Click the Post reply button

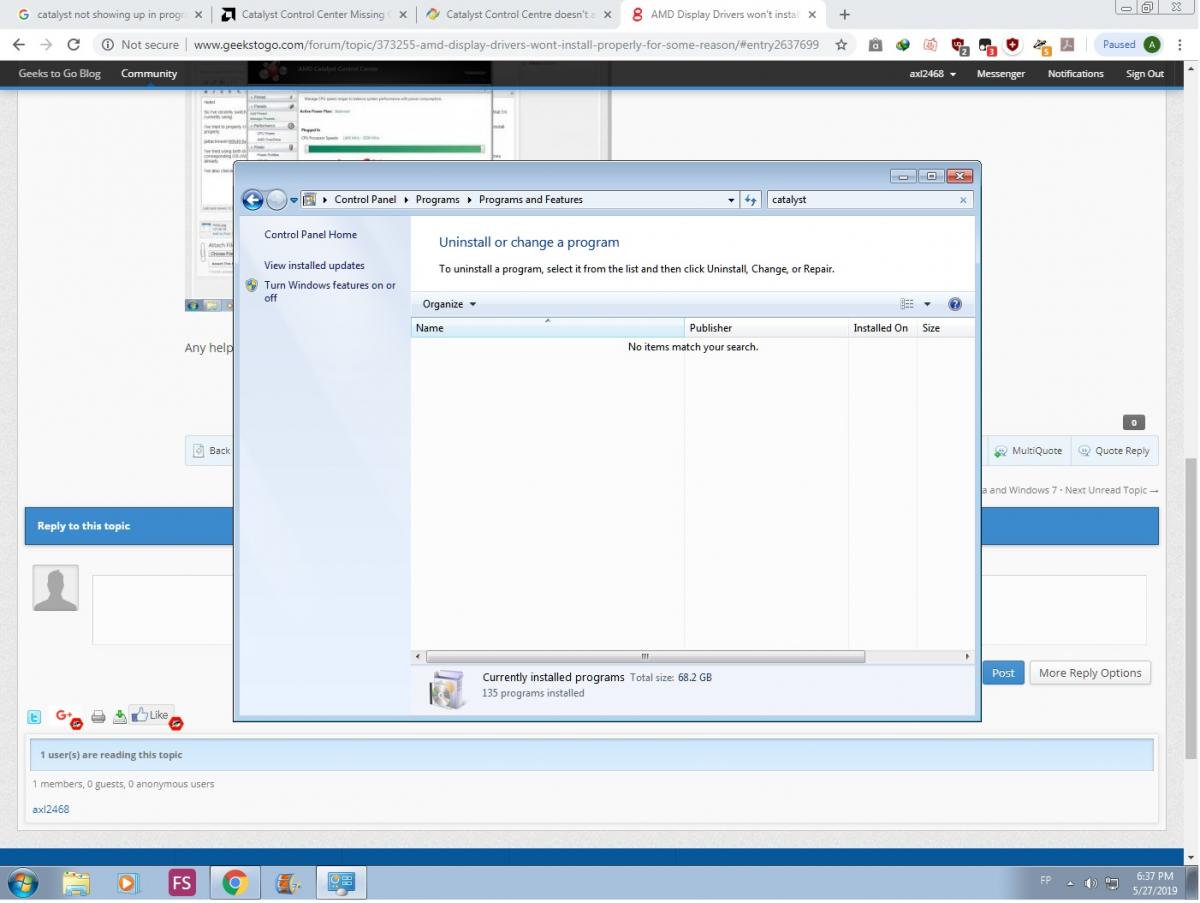[x=1003, y=673]
